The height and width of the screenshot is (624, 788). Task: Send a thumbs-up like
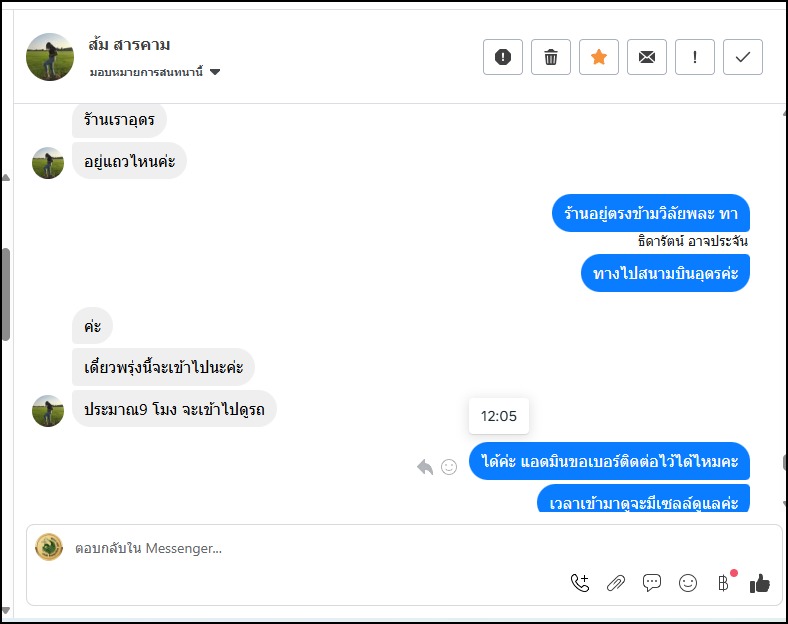click(x=760, y=583)
